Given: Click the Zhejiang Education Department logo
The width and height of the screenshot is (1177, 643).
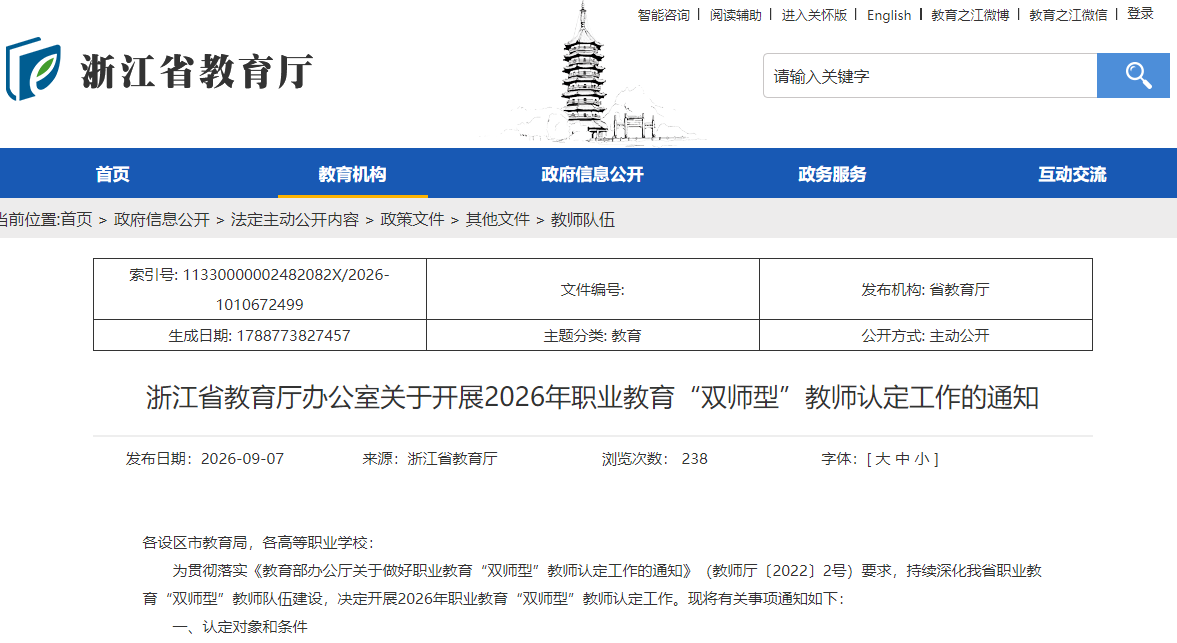Looking at the screenshot, I should click(x=159, y=70).
